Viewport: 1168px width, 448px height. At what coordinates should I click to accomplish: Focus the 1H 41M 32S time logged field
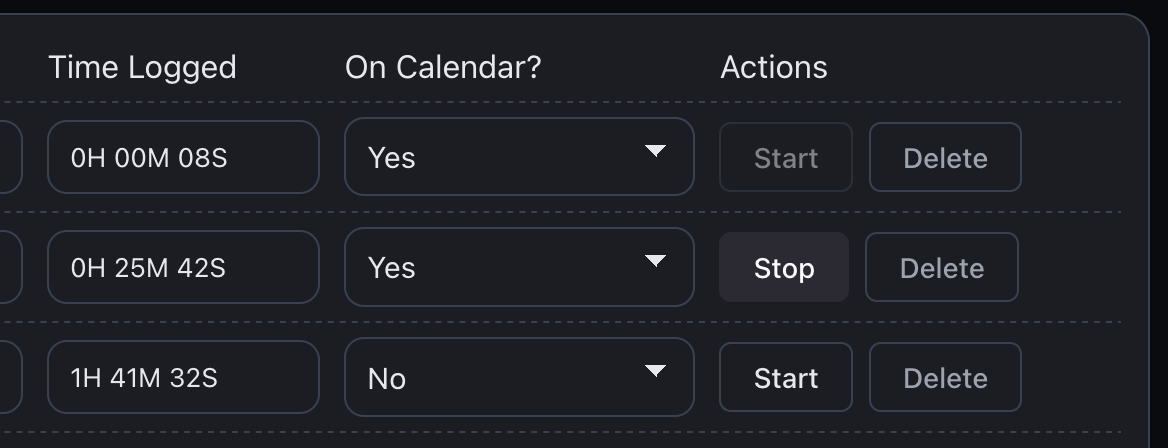point(183,377)
